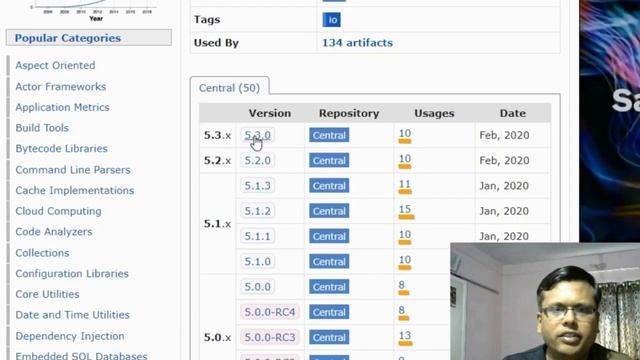Open version 5.2.0

pos(257,160)
